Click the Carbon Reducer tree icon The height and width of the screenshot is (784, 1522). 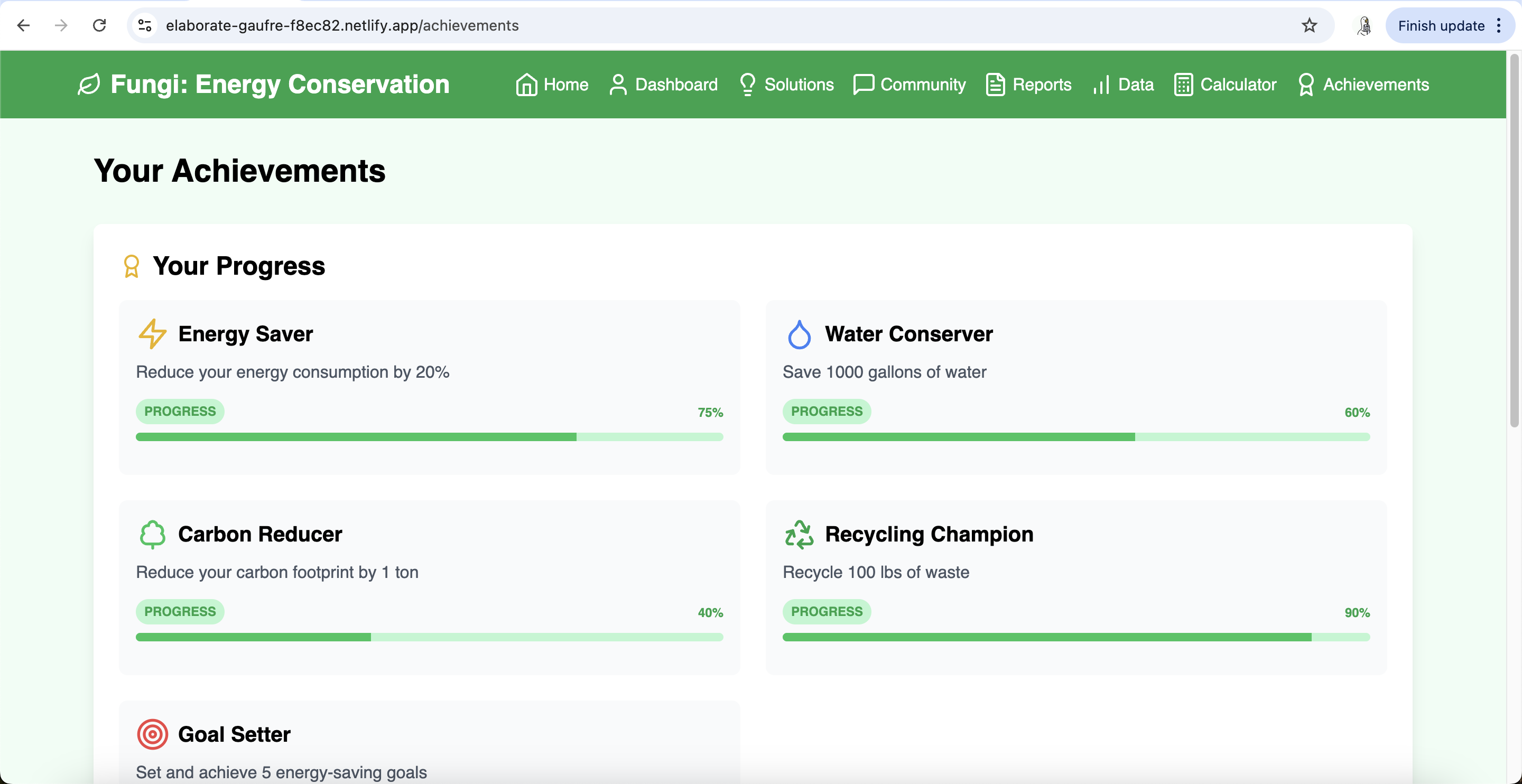pos(152,534)
